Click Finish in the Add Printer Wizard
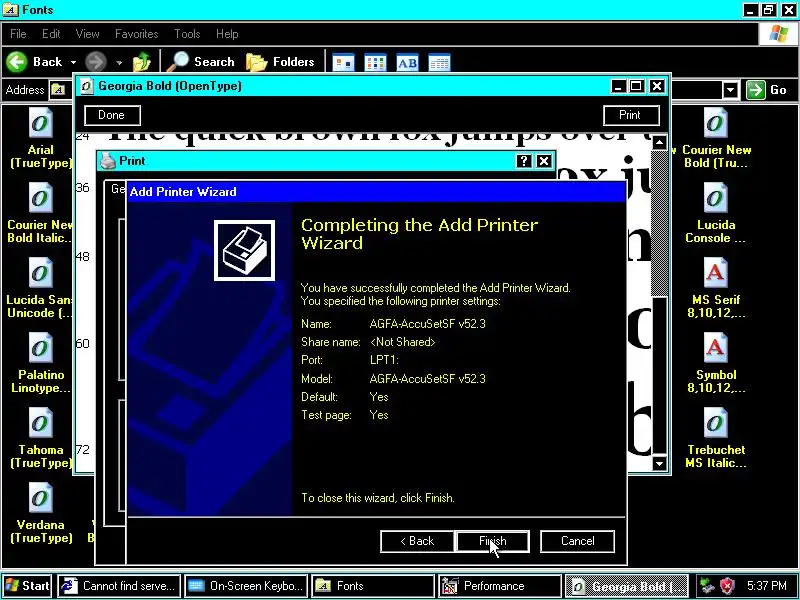 point(492,541)
